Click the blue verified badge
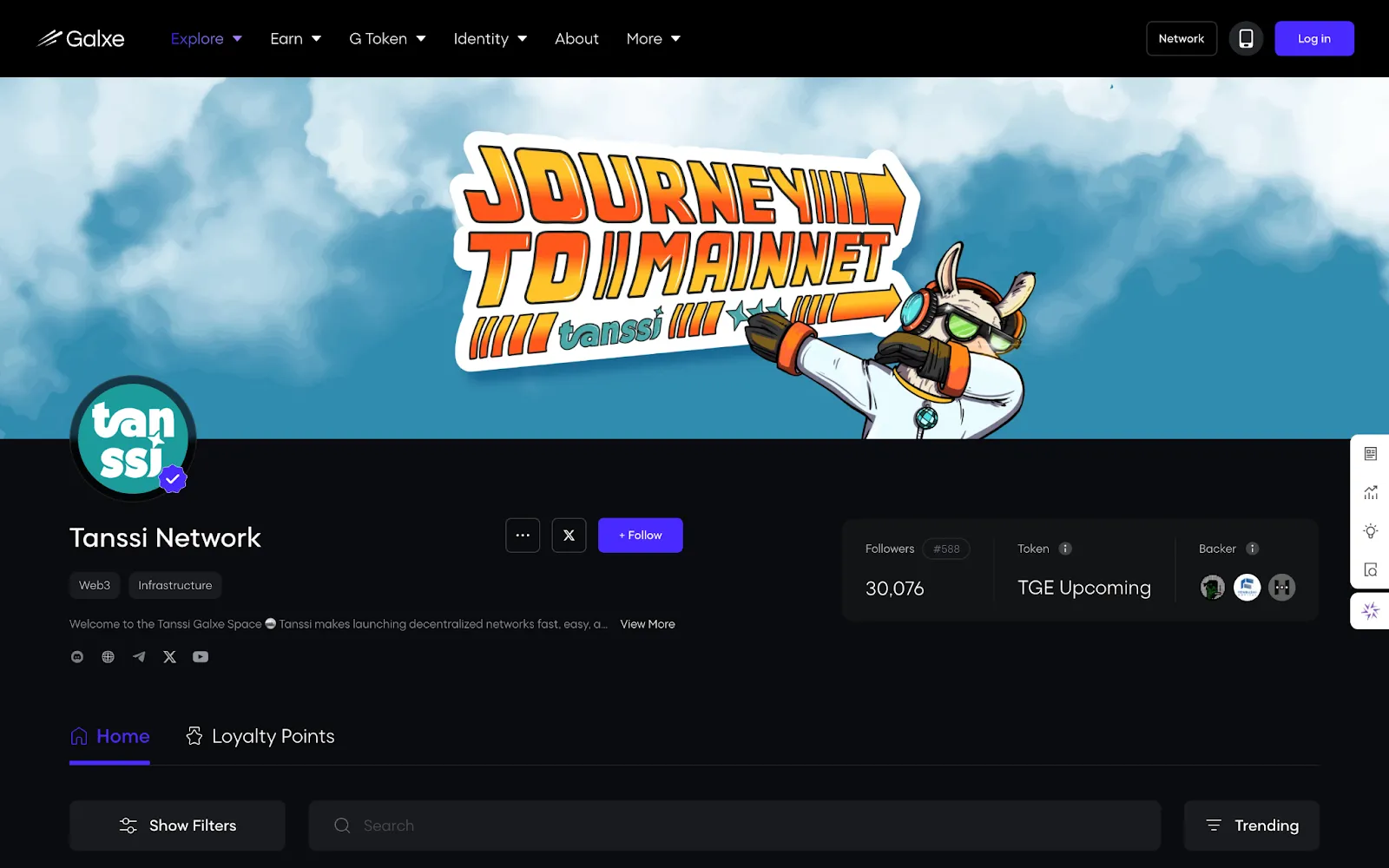This screenshot has height=868, width=1389. pyautogui.click(x=173, y=478)
